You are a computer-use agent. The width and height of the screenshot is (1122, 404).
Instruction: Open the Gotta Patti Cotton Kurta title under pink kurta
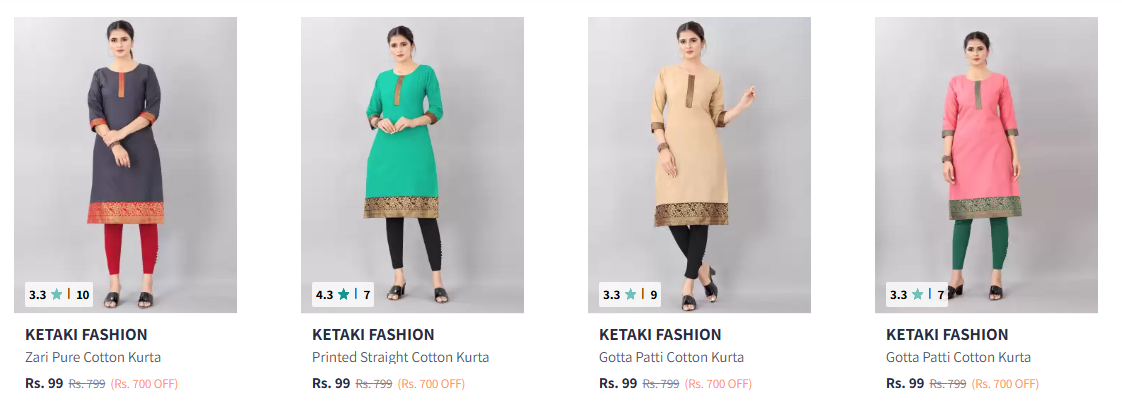(x=959, y=358)
